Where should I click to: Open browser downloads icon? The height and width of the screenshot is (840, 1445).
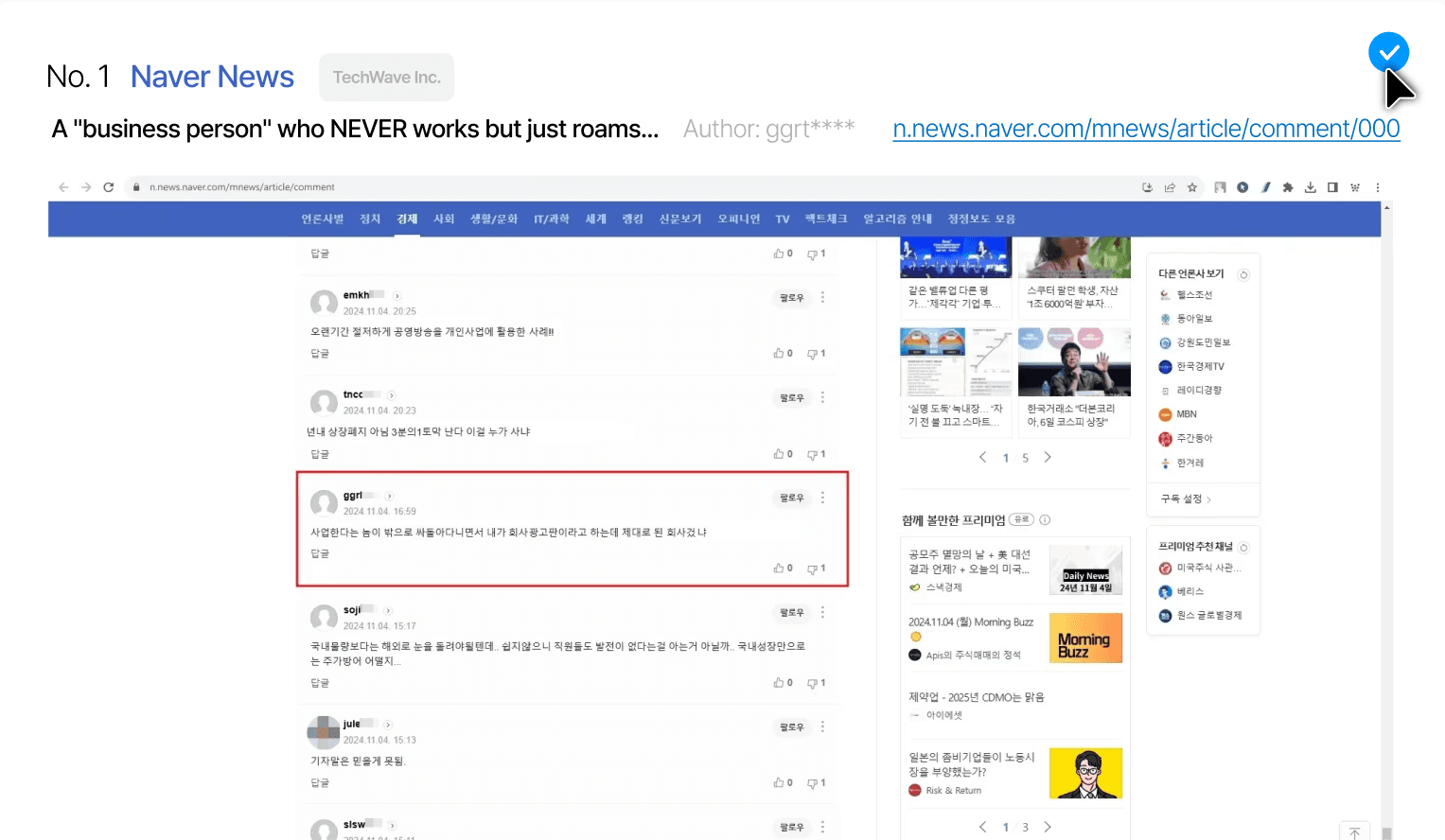tap(1311, 187)
